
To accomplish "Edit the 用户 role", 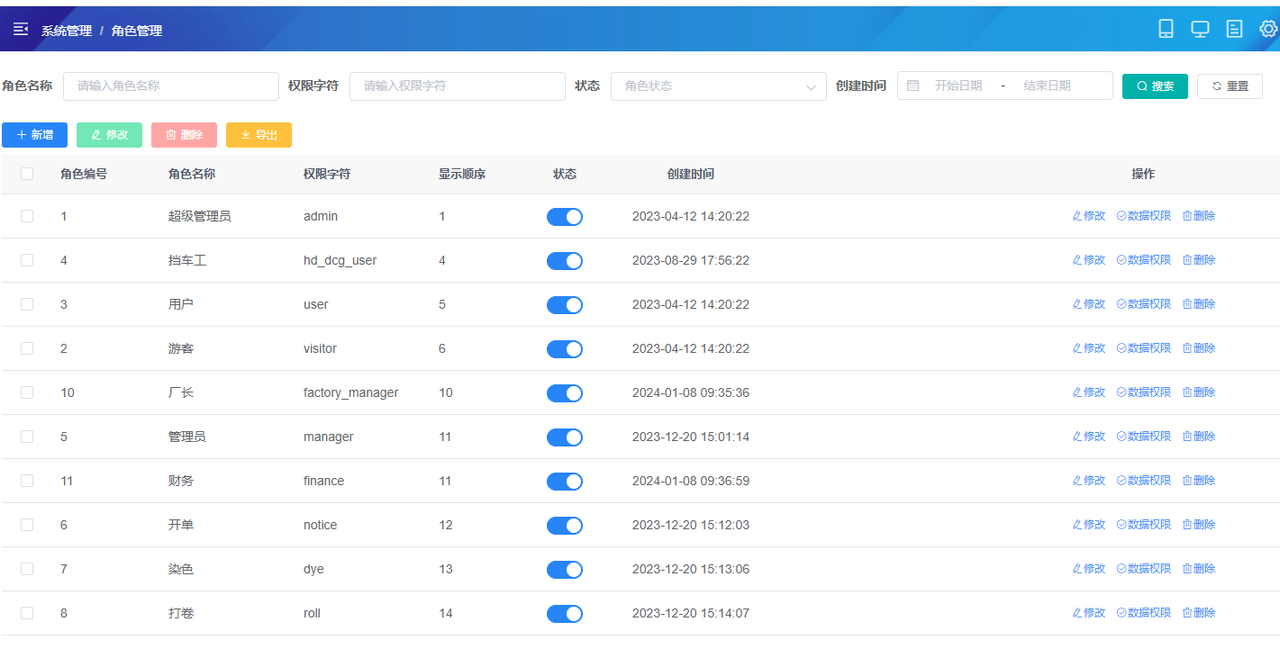I will 1089,304.
